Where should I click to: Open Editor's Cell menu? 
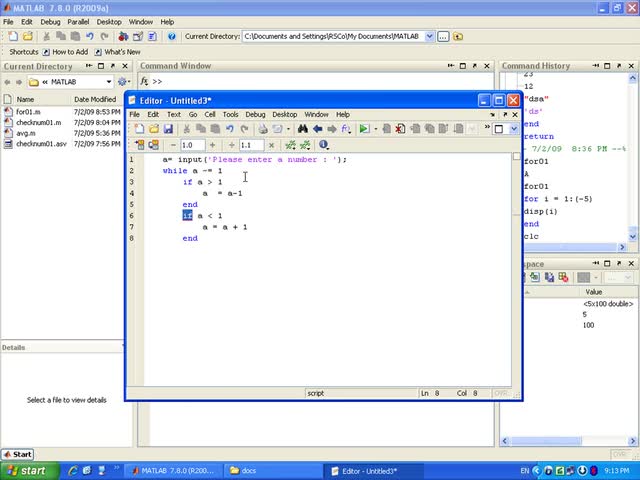tap(210, 114)
